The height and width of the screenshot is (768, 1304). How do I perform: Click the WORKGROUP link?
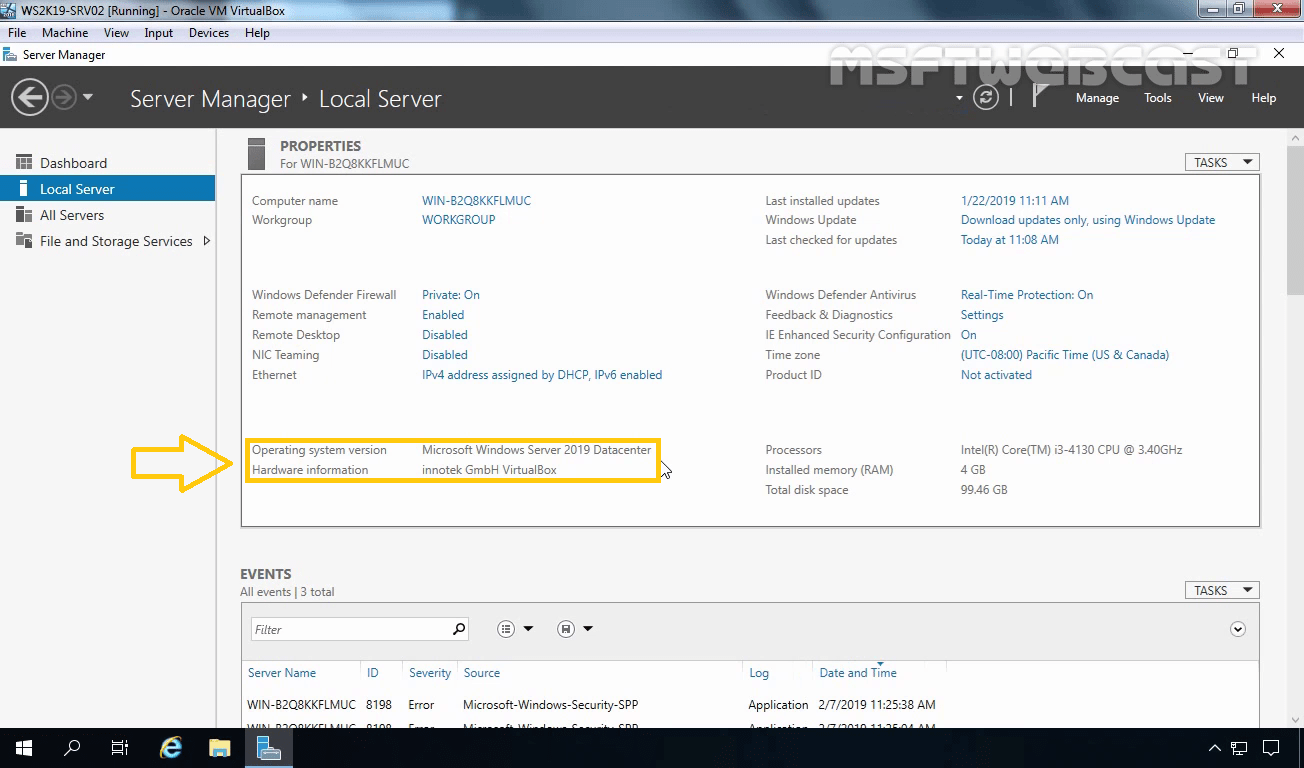click(458, 220)
